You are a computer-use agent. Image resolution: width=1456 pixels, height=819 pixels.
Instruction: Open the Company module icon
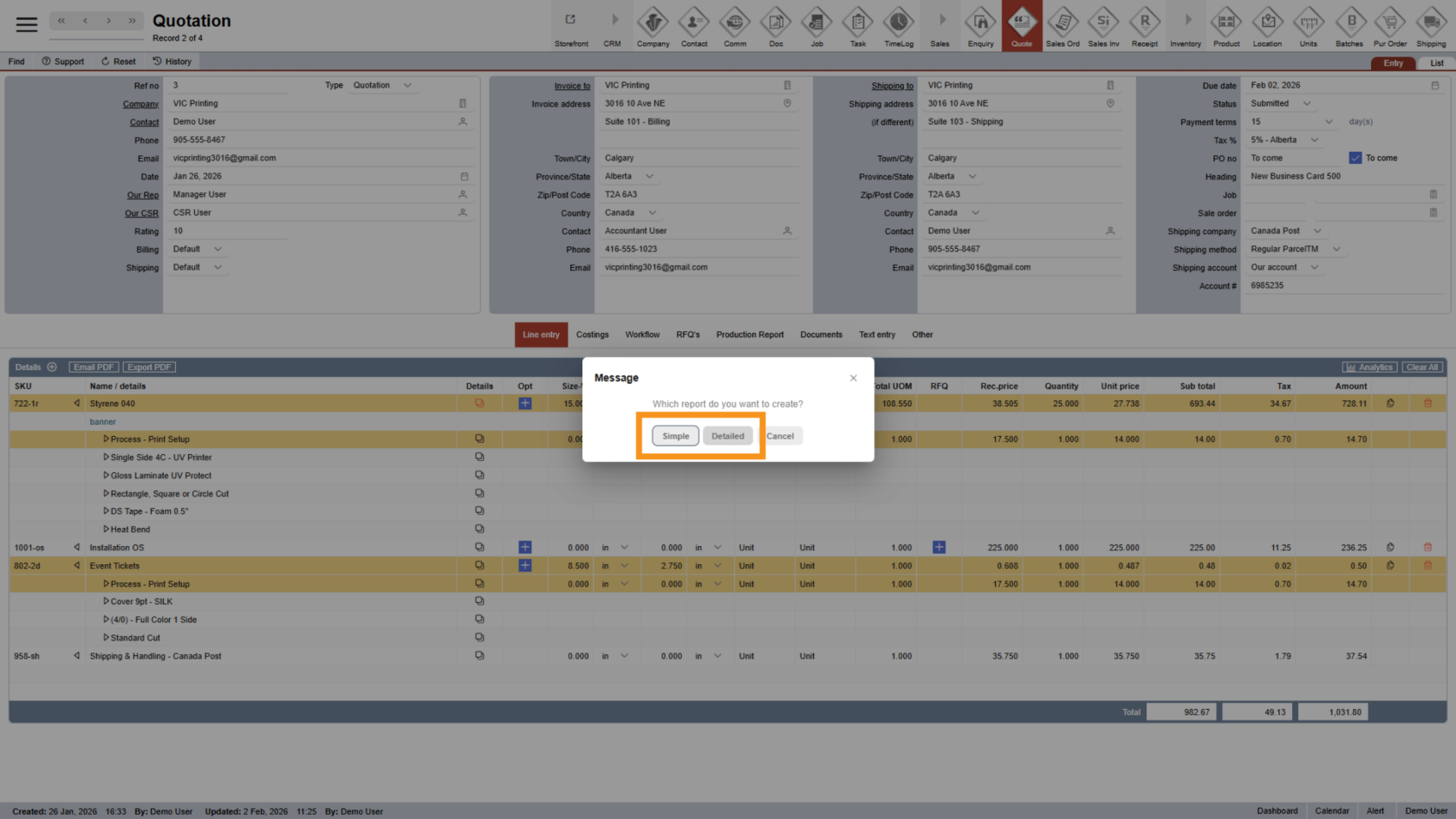tap(653, 26)
